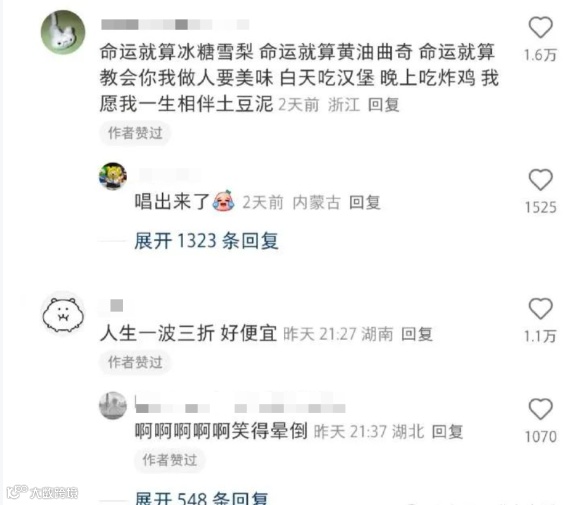Tap the 作者赞过 badge under the 笑得晕倒 reply
Image resolution: width=588 pixels, height=505 pixels.
[170, 460]
